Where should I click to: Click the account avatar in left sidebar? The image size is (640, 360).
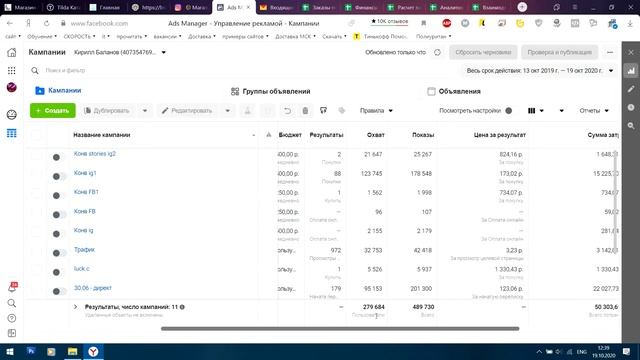pyautogui.click(x=12, y=87)
